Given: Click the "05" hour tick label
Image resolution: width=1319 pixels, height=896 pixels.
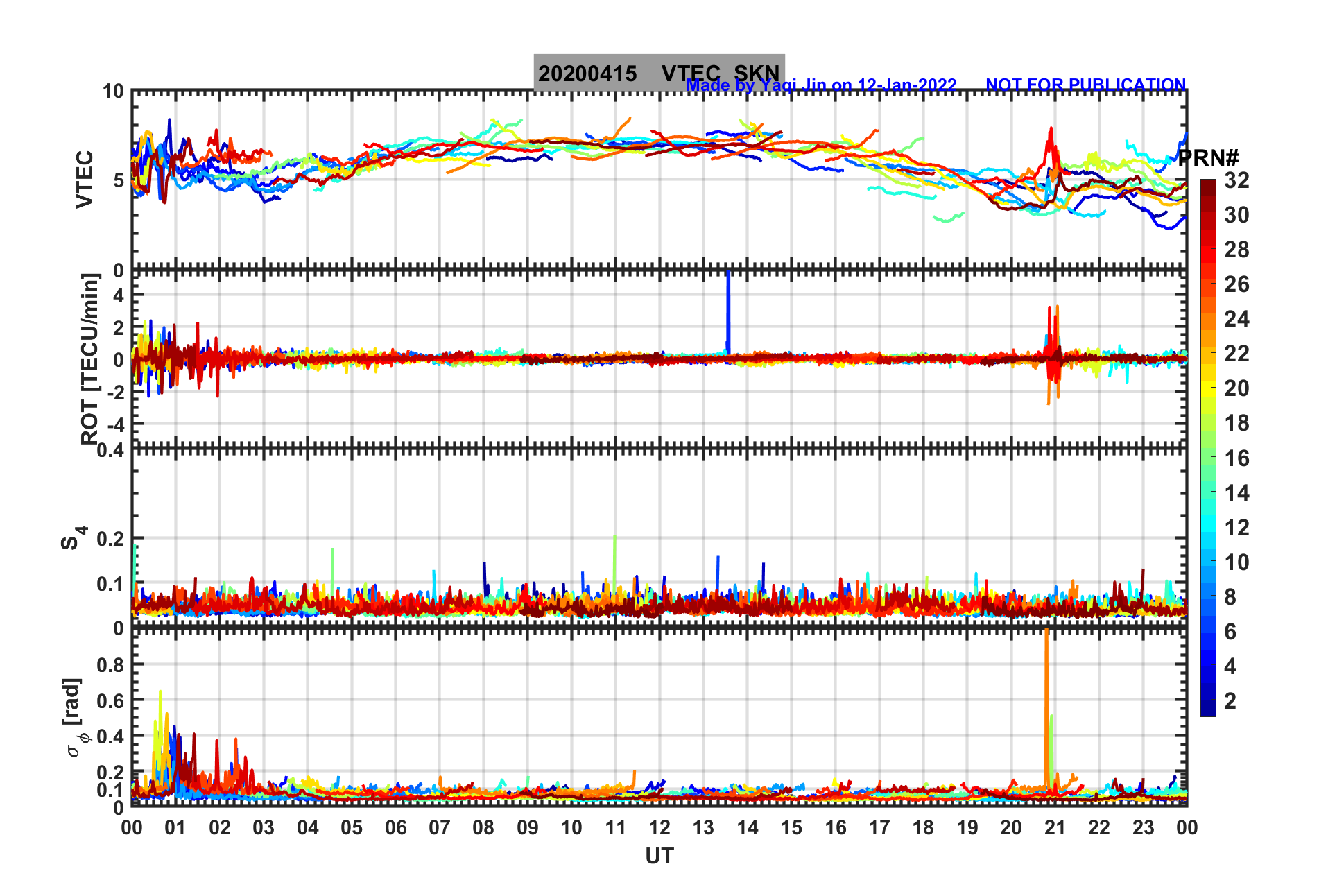Looking at the screenshot, I should [x=352, y=827].
